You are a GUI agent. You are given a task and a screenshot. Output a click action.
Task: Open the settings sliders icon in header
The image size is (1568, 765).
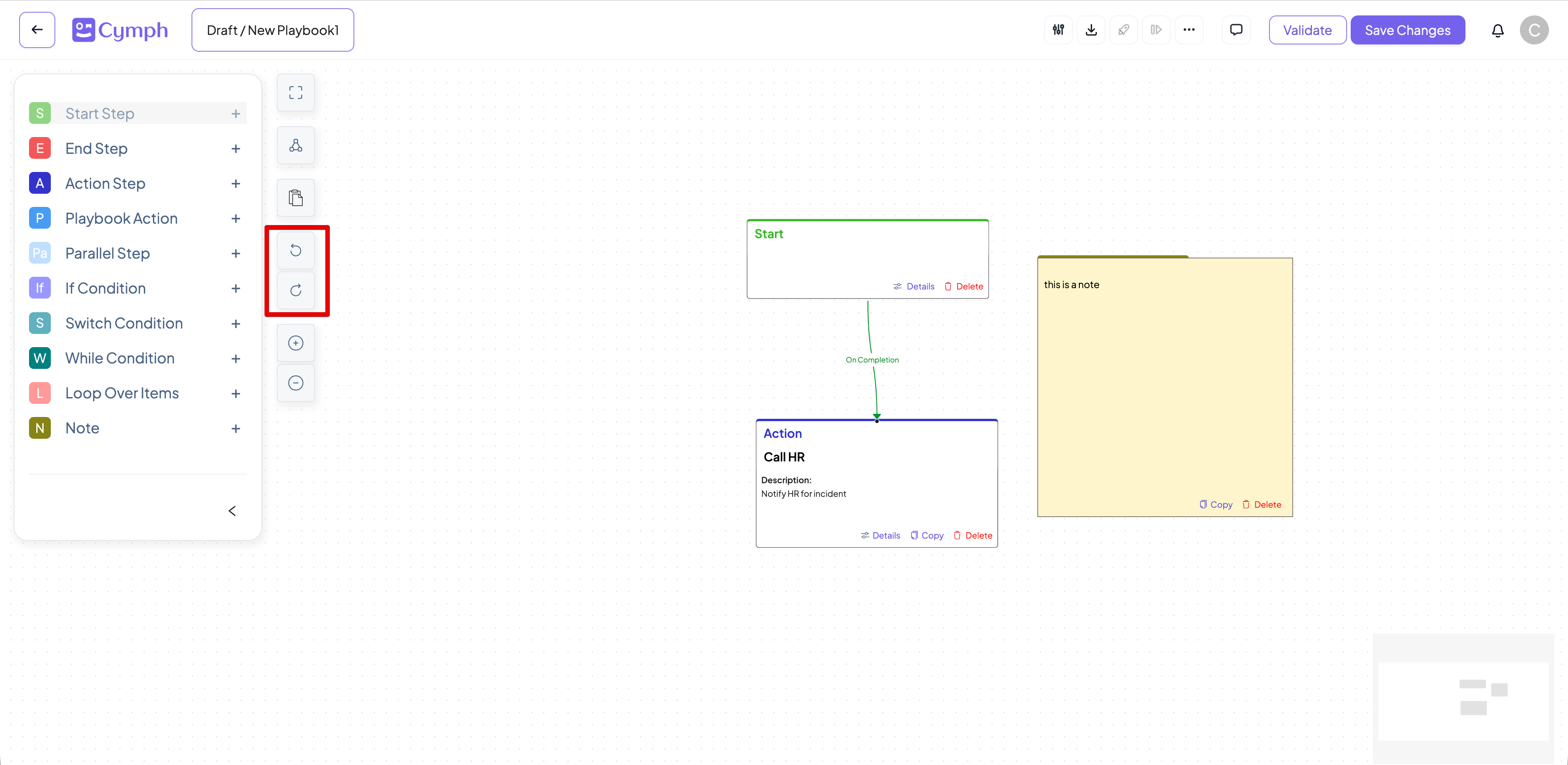pyautogui.click(x=1058, y=30)
